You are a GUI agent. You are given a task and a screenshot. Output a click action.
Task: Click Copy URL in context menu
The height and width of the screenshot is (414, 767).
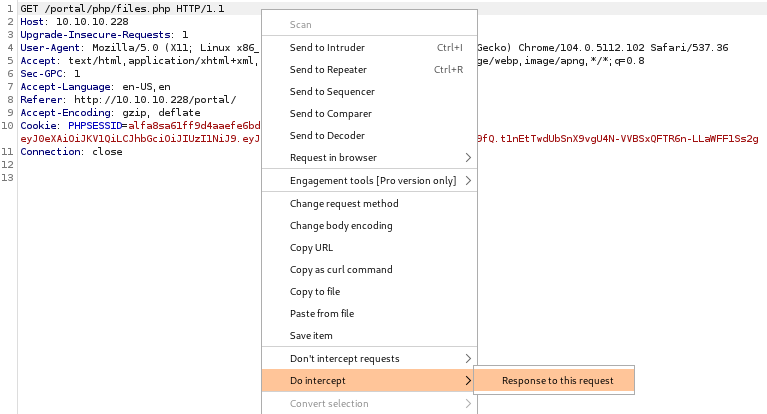tap(311, 248)
